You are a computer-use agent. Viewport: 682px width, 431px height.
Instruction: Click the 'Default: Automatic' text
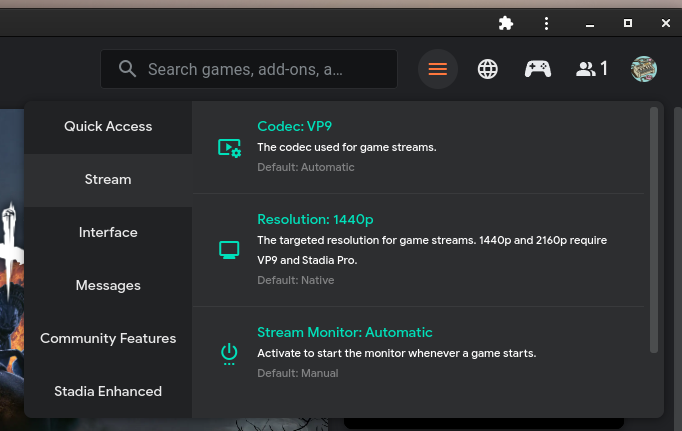click(x=306, y=167)
